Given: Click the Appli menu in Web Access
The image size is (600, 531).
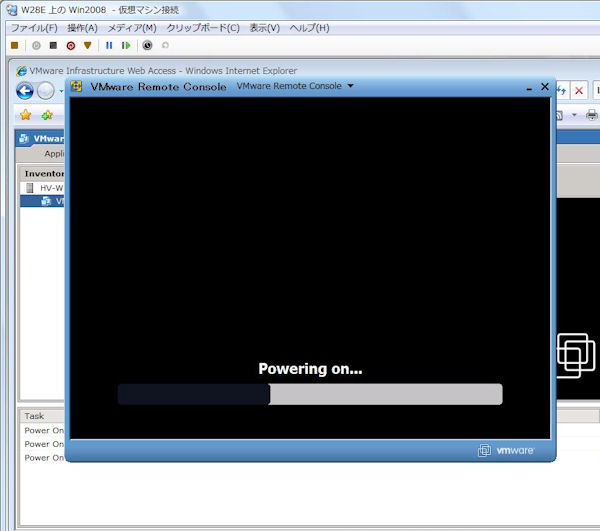Looking at the screenshot, I should pyautogui.click(x=54, y=154).
